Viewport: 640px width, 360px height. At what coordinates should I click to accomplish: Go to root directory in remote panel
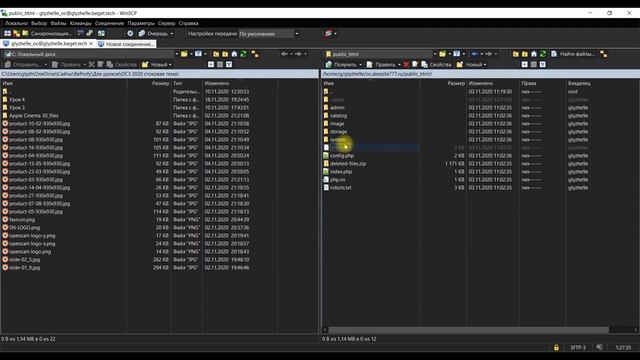pyautogui.click(x=524, y=54)
